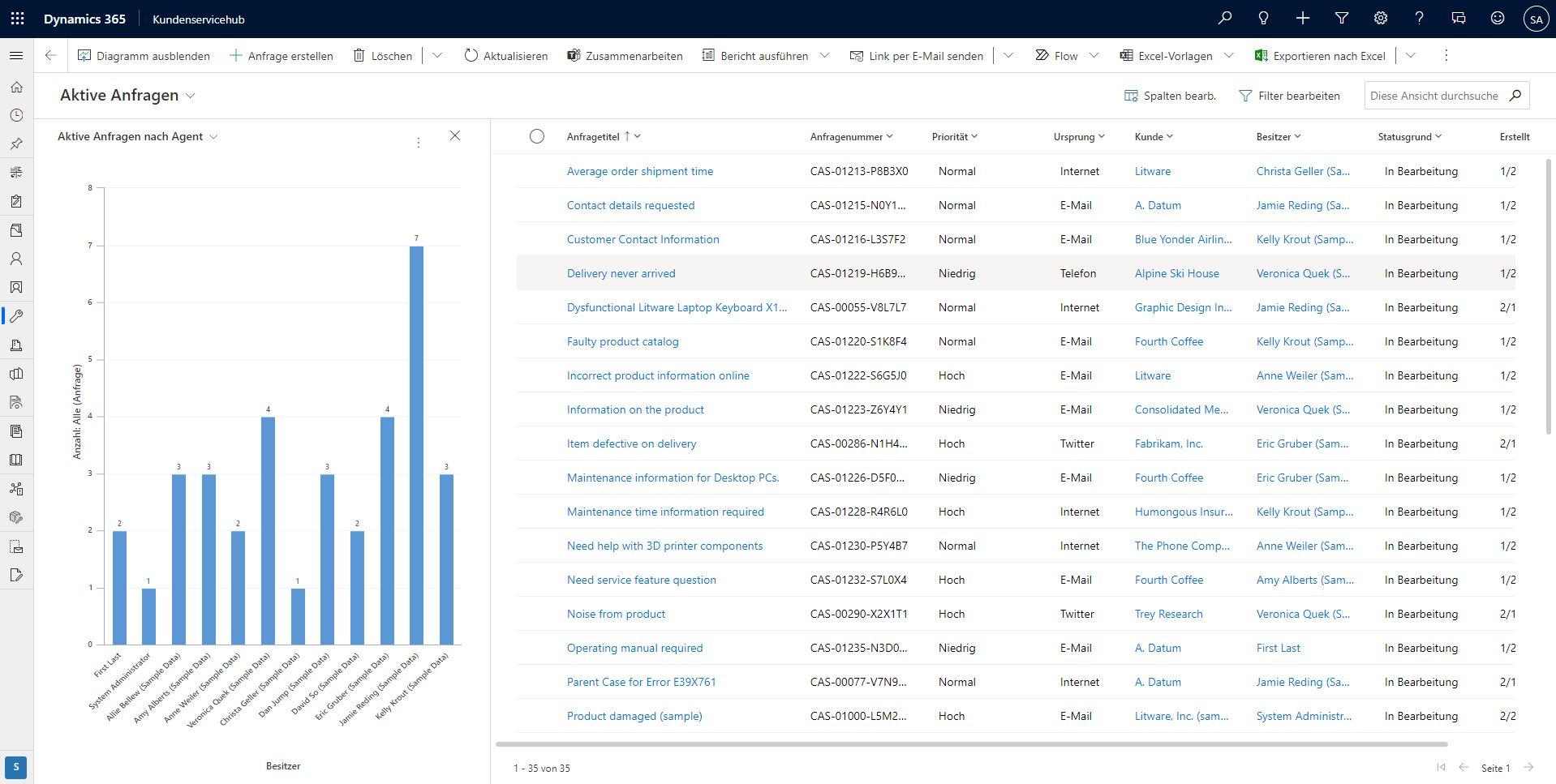Open the lightbulb assistant icon
1556x784 pixels.
coord(1264,19)
